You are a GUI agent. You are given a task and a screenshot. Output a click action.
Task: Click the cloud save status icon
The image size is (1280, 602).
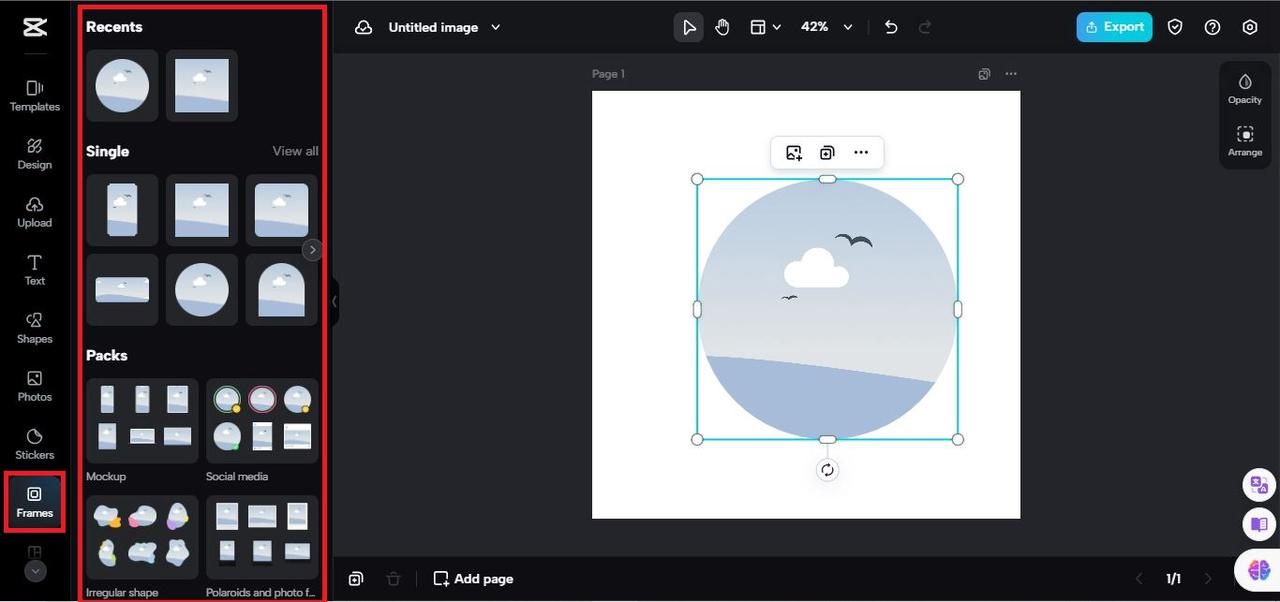pyautogui.click(x=364, y=27)
